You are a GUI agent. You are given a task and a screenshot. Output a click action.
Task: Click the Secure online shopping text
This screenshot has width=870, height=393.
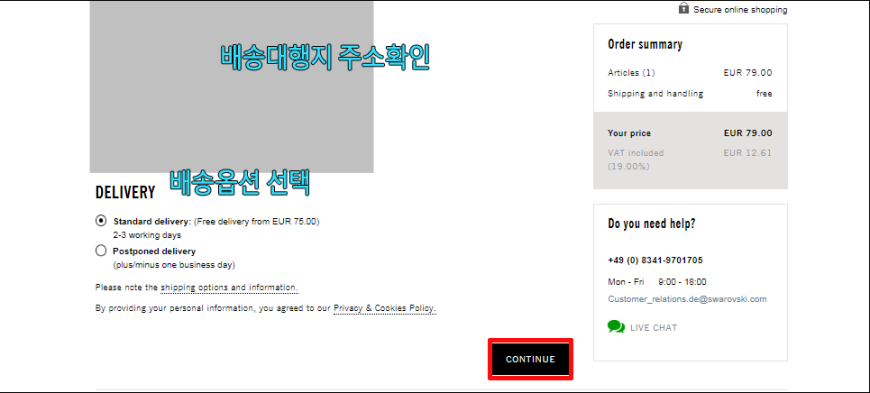tap(740, 10)
